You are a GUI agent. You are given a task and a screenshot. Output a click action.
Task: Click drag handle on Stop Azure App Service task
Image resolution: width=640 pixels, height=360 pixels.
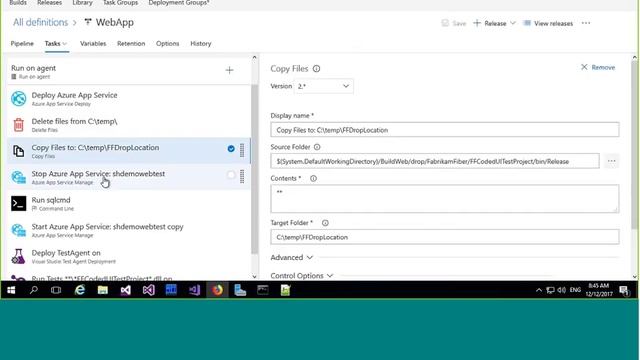(242, 176)
